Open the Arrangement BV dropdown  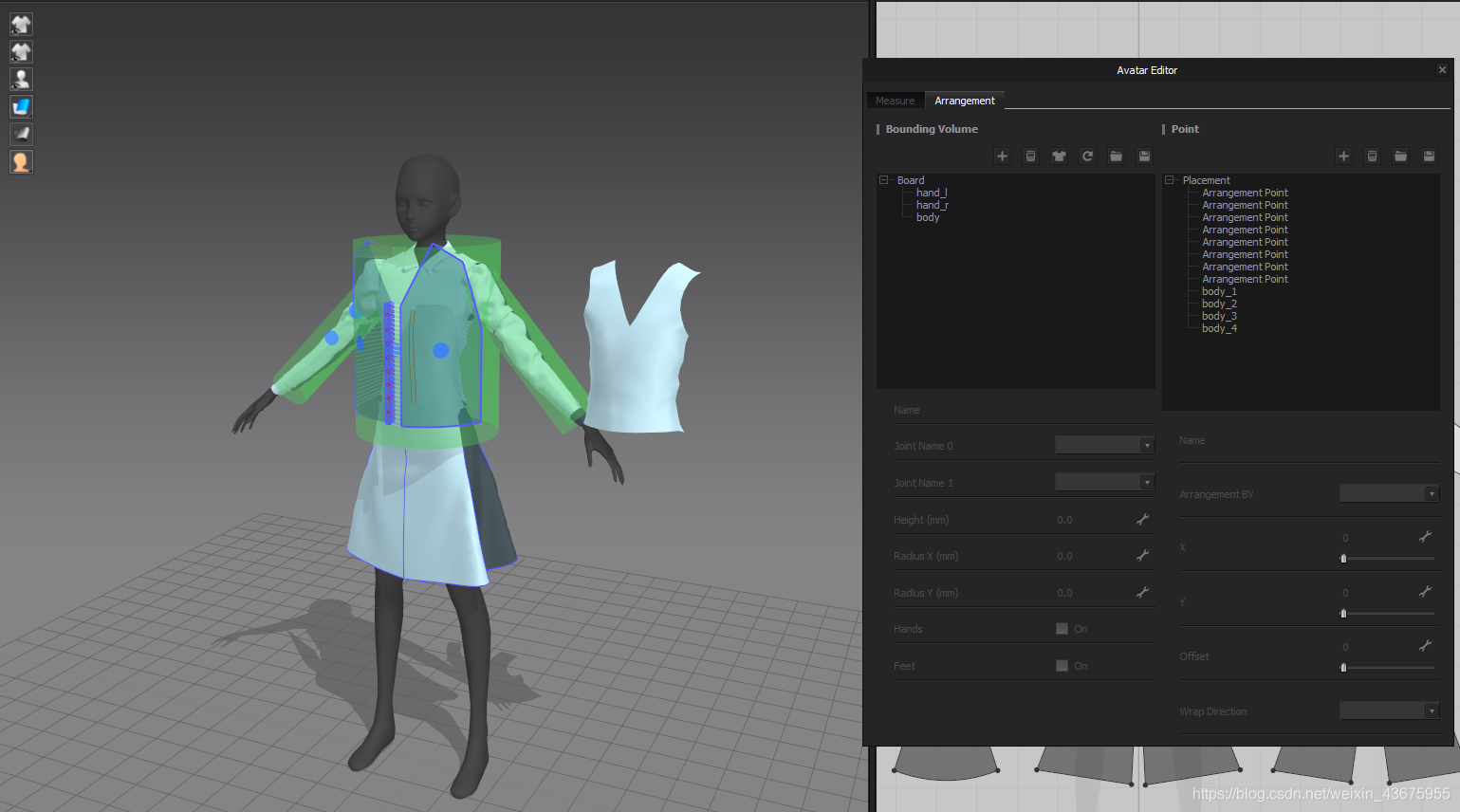pos(1389,493)
